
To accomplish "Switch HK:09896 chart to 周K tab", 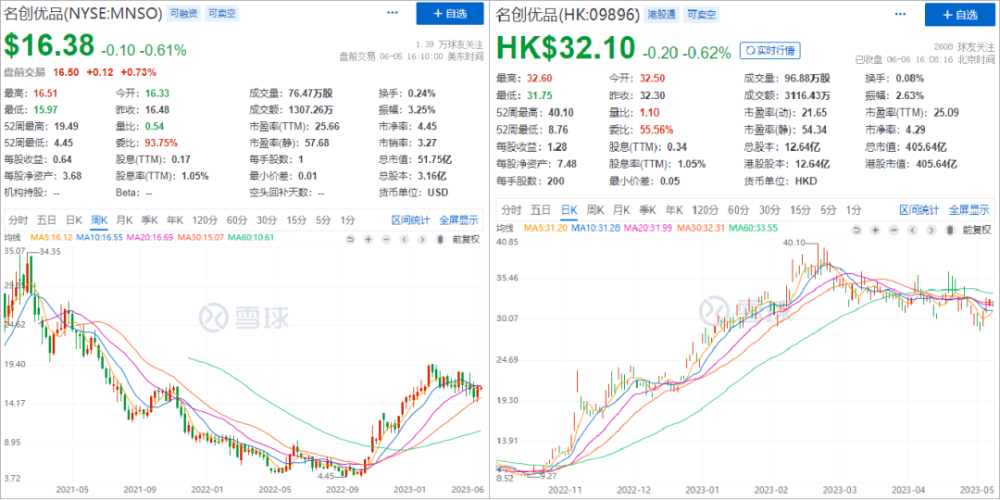I will pos(594,210).
